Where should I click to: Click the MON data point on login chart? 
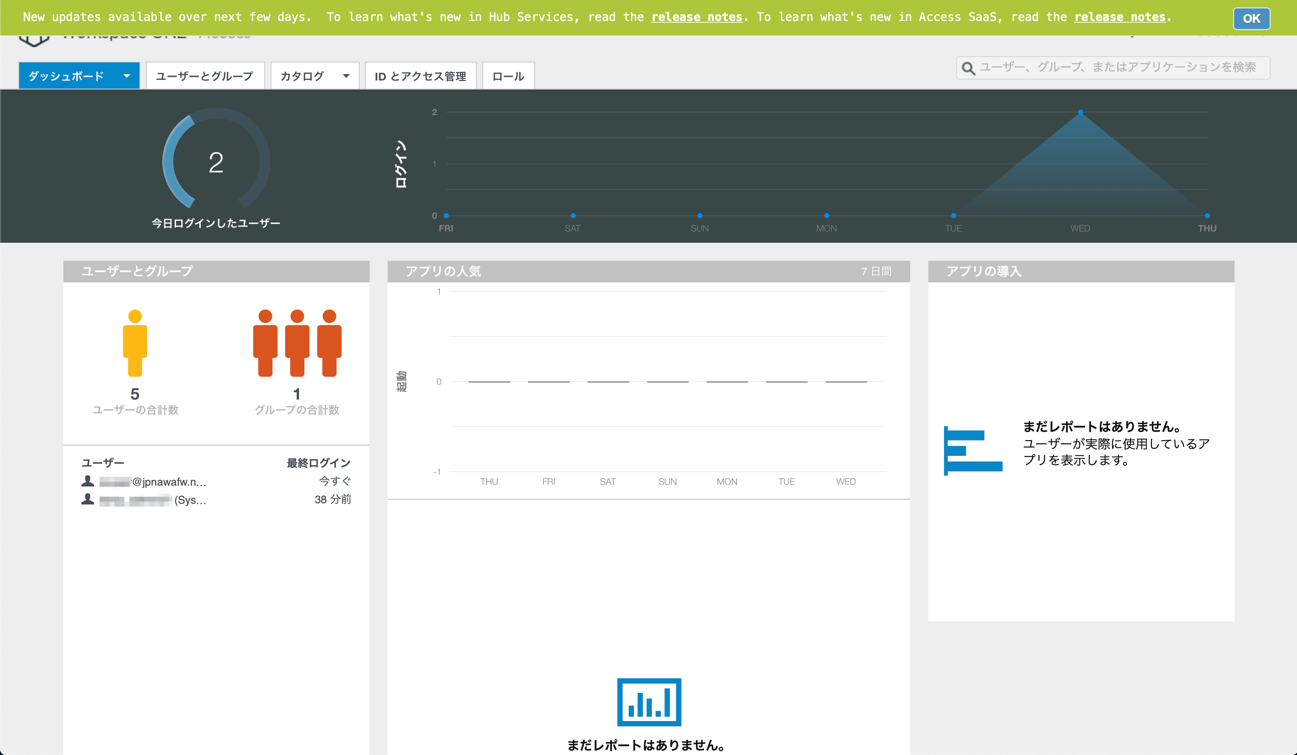click(x=827, y=216)
